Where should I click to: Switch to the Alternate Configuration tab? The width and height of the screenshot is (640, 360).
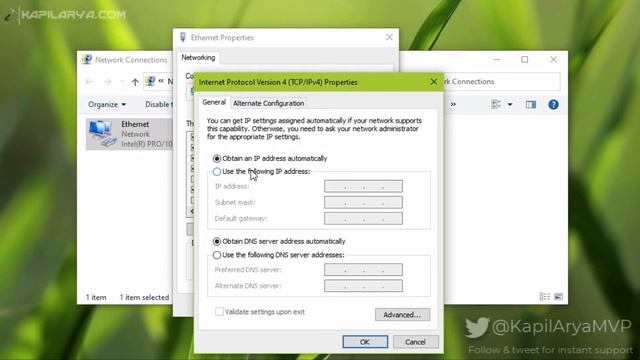[x=269, y=103]
